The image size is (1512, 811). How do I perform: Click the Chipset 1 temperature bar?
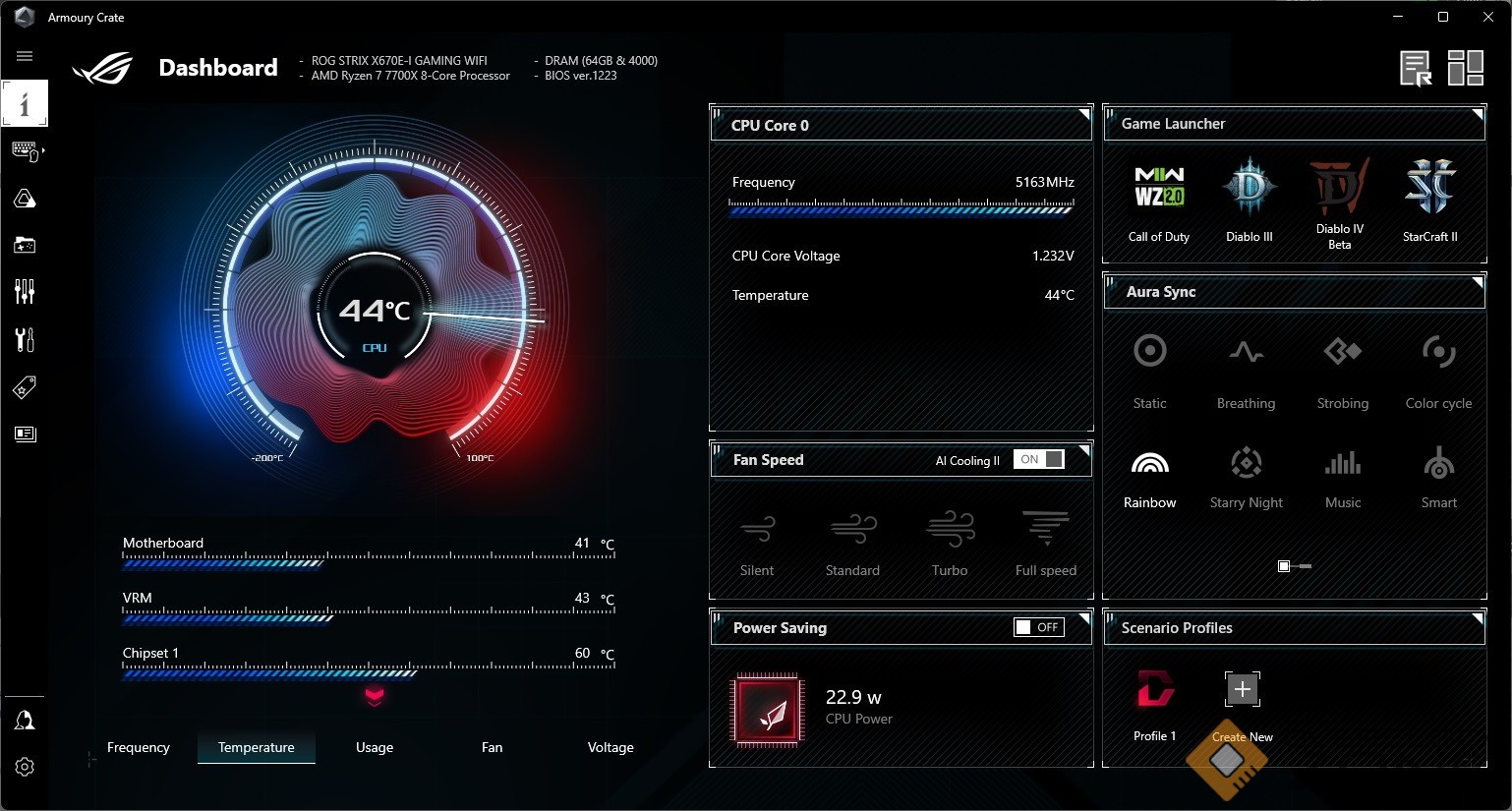tap(369, 670)
